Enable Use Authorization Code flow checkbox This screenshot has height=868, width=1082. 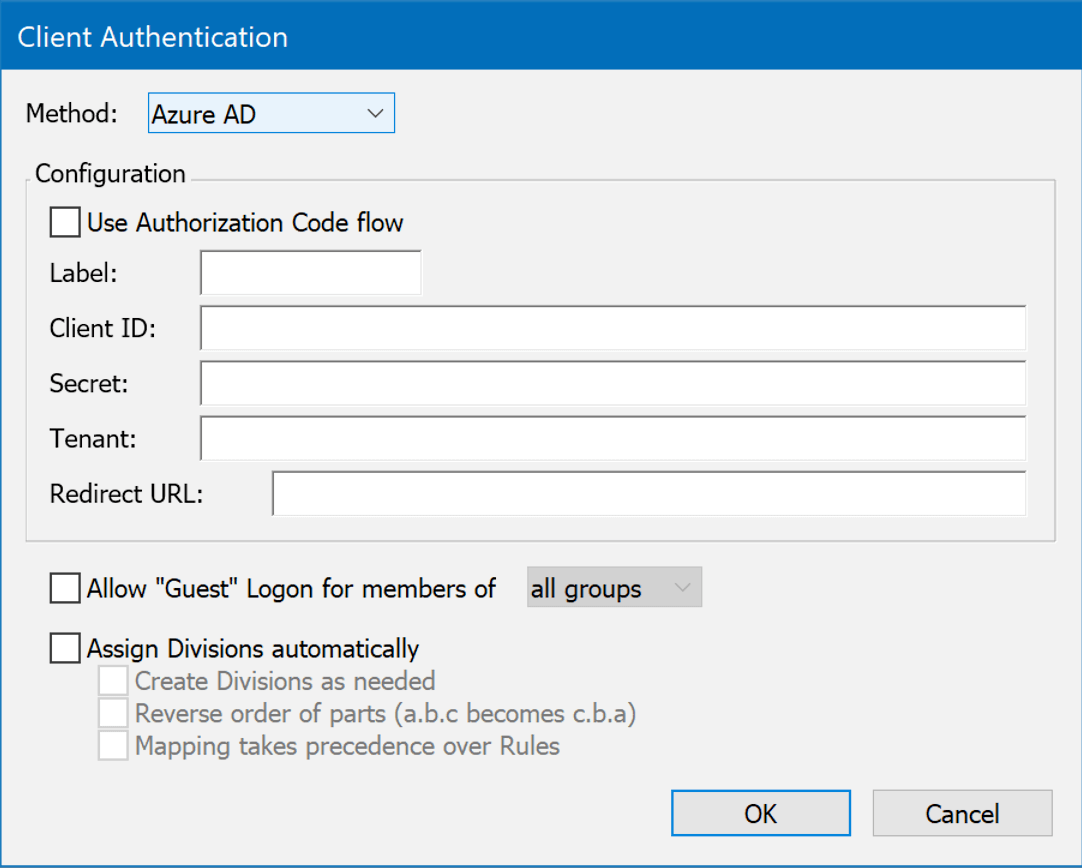(66, 222)
